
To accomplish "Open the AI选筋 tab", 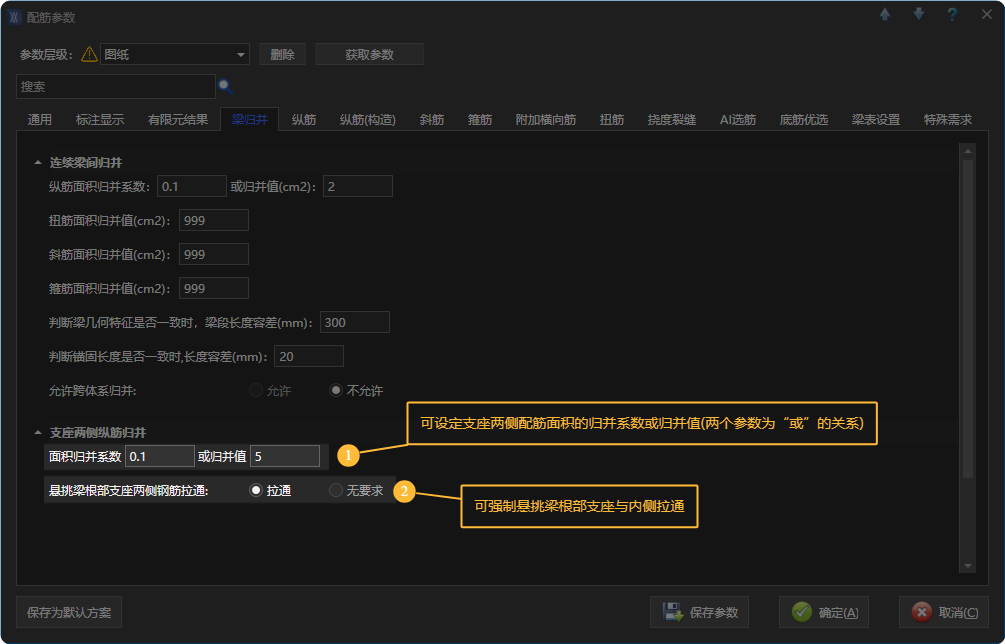I will (738, 120).
